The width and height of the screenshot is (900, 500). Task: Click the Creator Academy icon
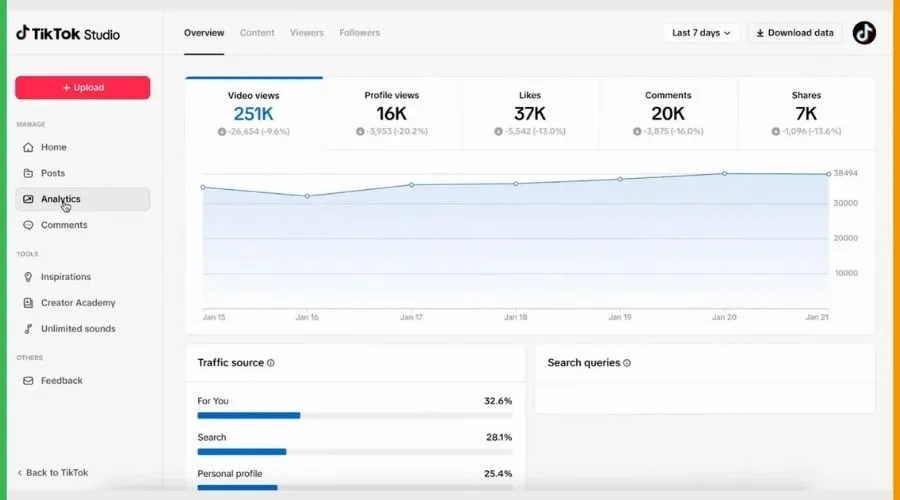click(28, 303)
